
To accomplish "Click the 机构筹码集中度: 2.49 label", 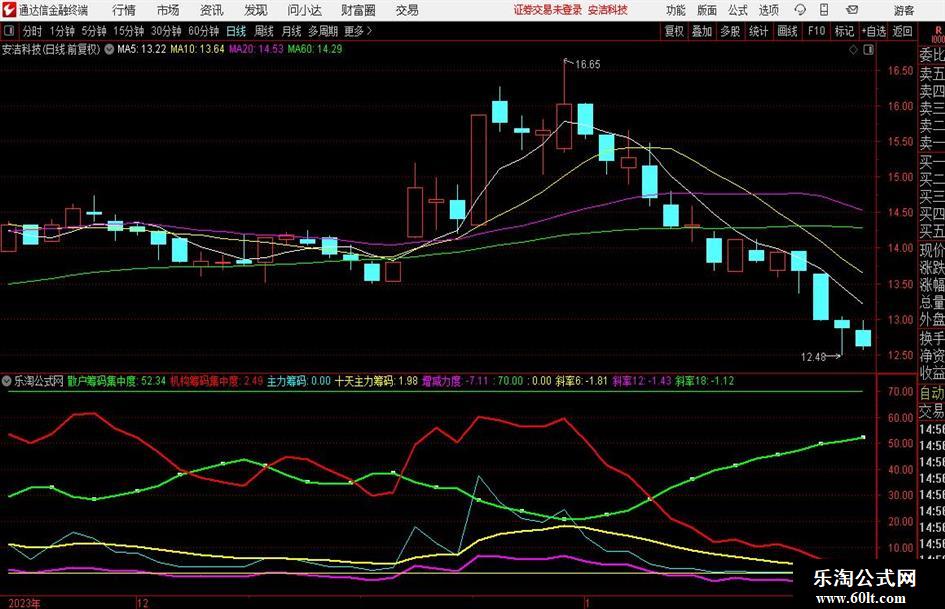I will pos(216,381).
